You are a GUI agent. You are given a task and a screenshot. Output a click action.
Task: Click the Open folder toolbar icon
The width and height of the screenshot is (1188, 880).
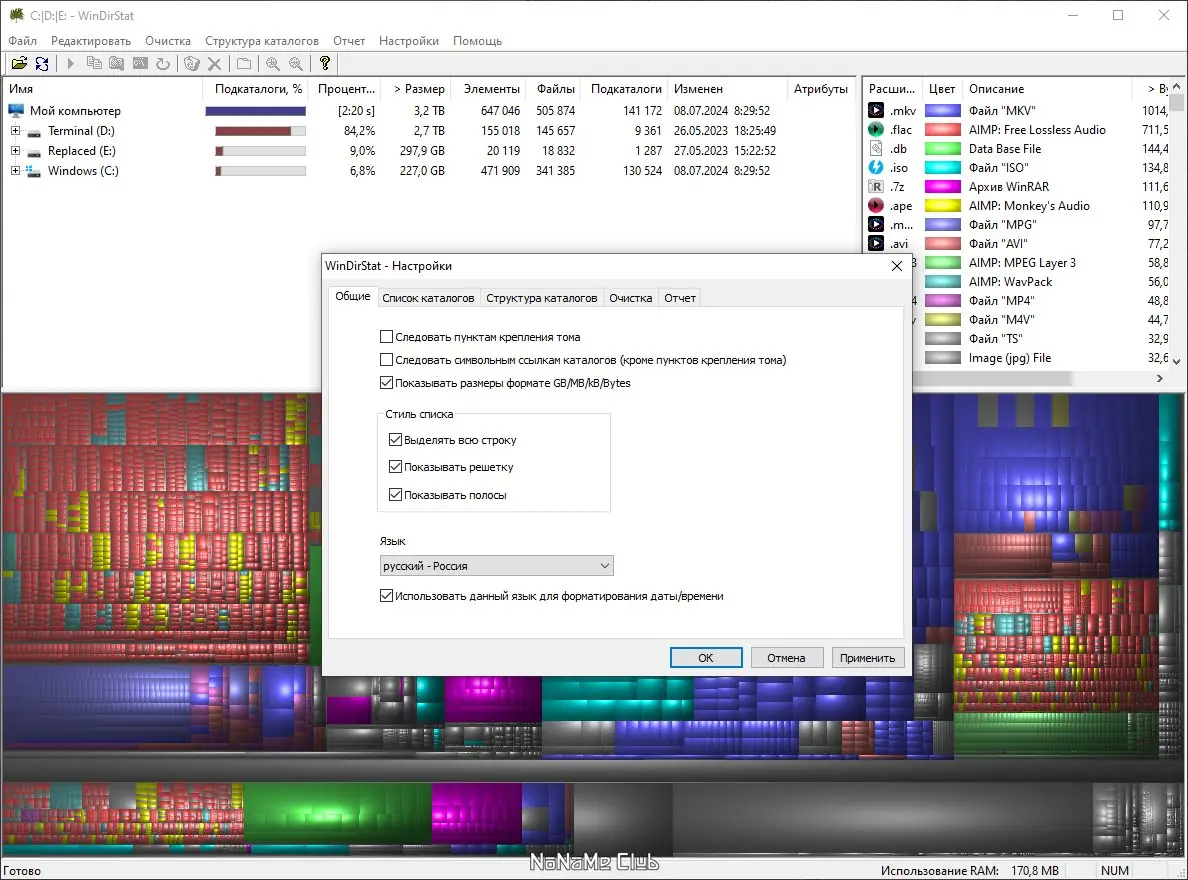pos(20,64)
